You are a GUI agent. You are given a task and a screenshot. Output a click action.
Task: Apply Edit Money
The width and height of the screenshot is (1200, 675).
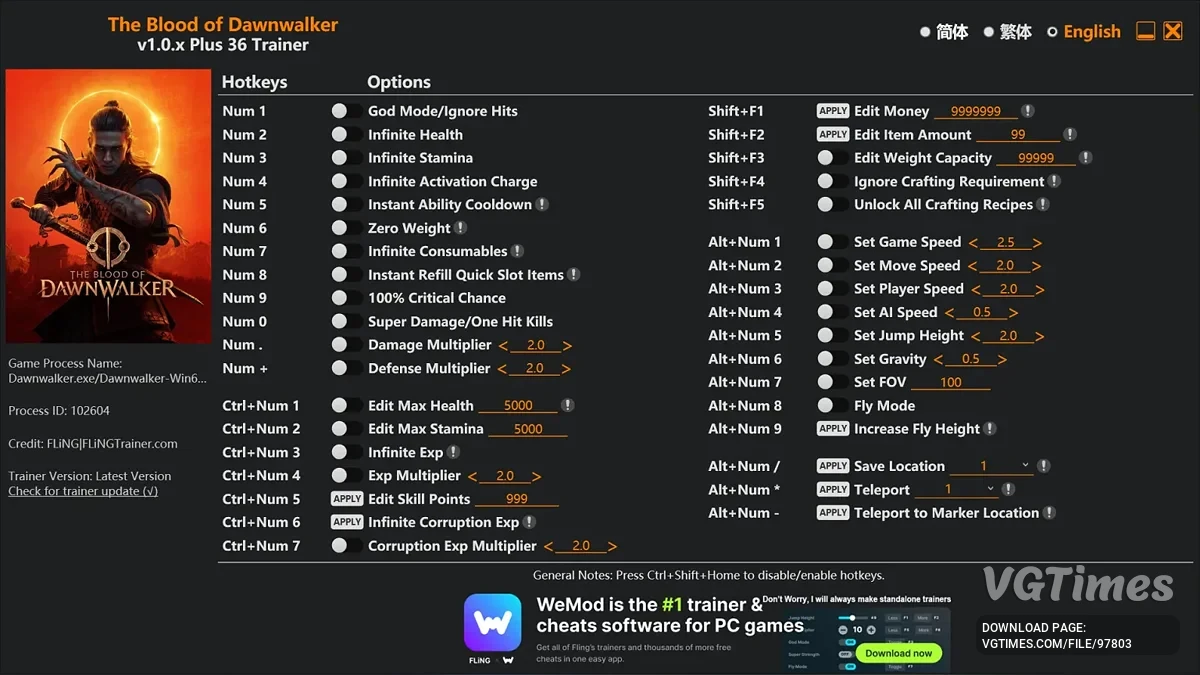pos(833,111)
